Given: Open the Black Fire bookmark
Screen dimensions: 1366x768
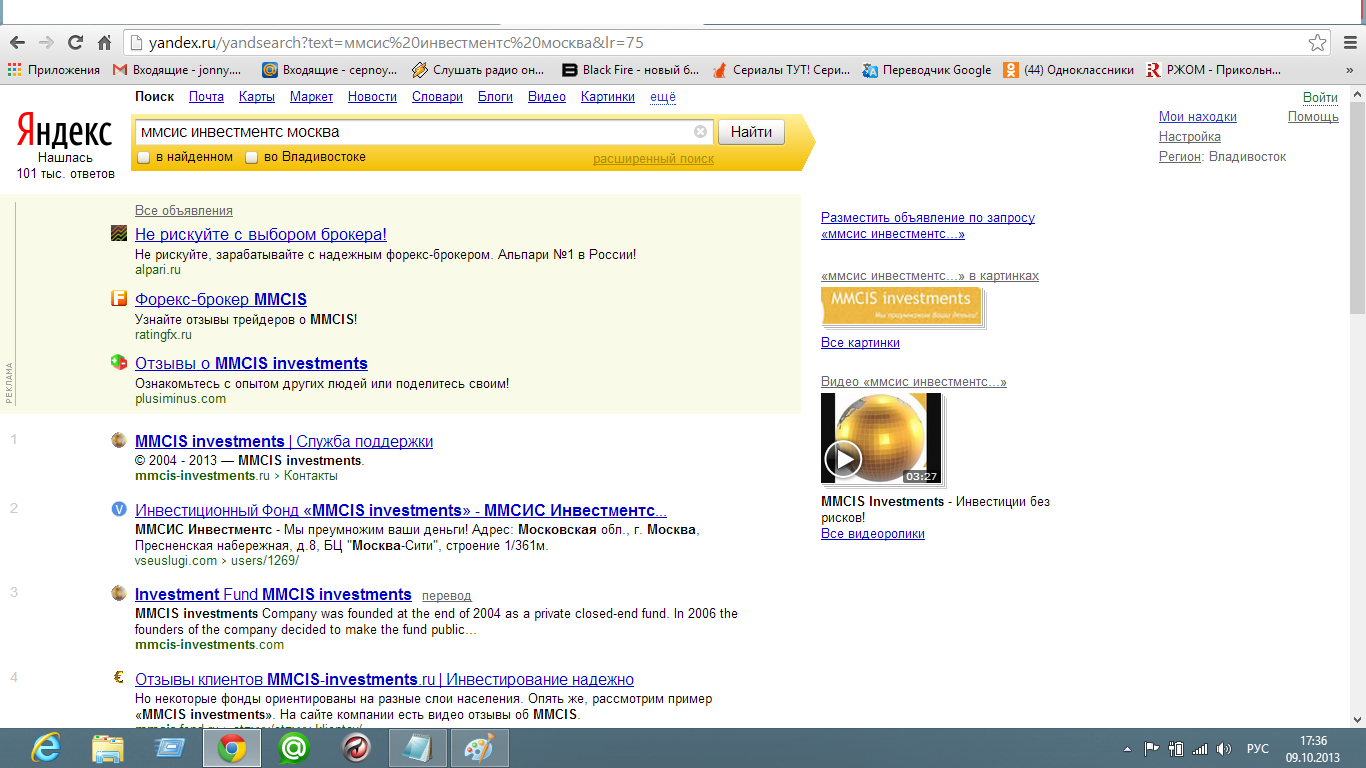Looking at the screenshot, I should (x=631, y=70).
